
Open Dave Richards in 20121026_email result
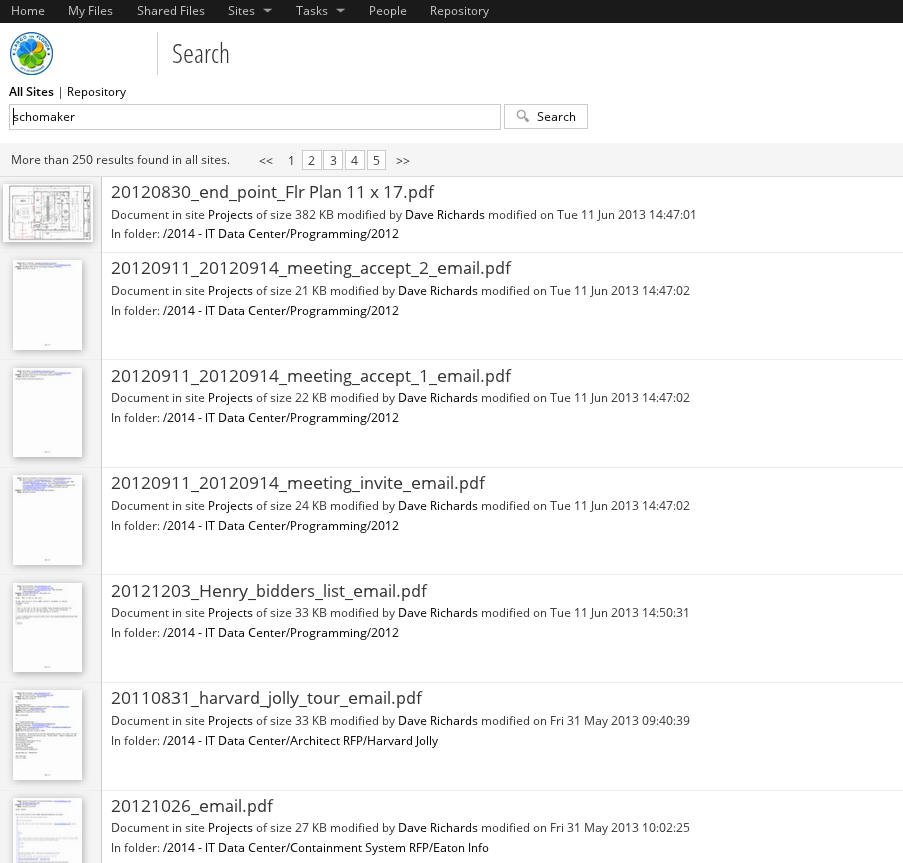pyautogui.click(x=438, y=828)
